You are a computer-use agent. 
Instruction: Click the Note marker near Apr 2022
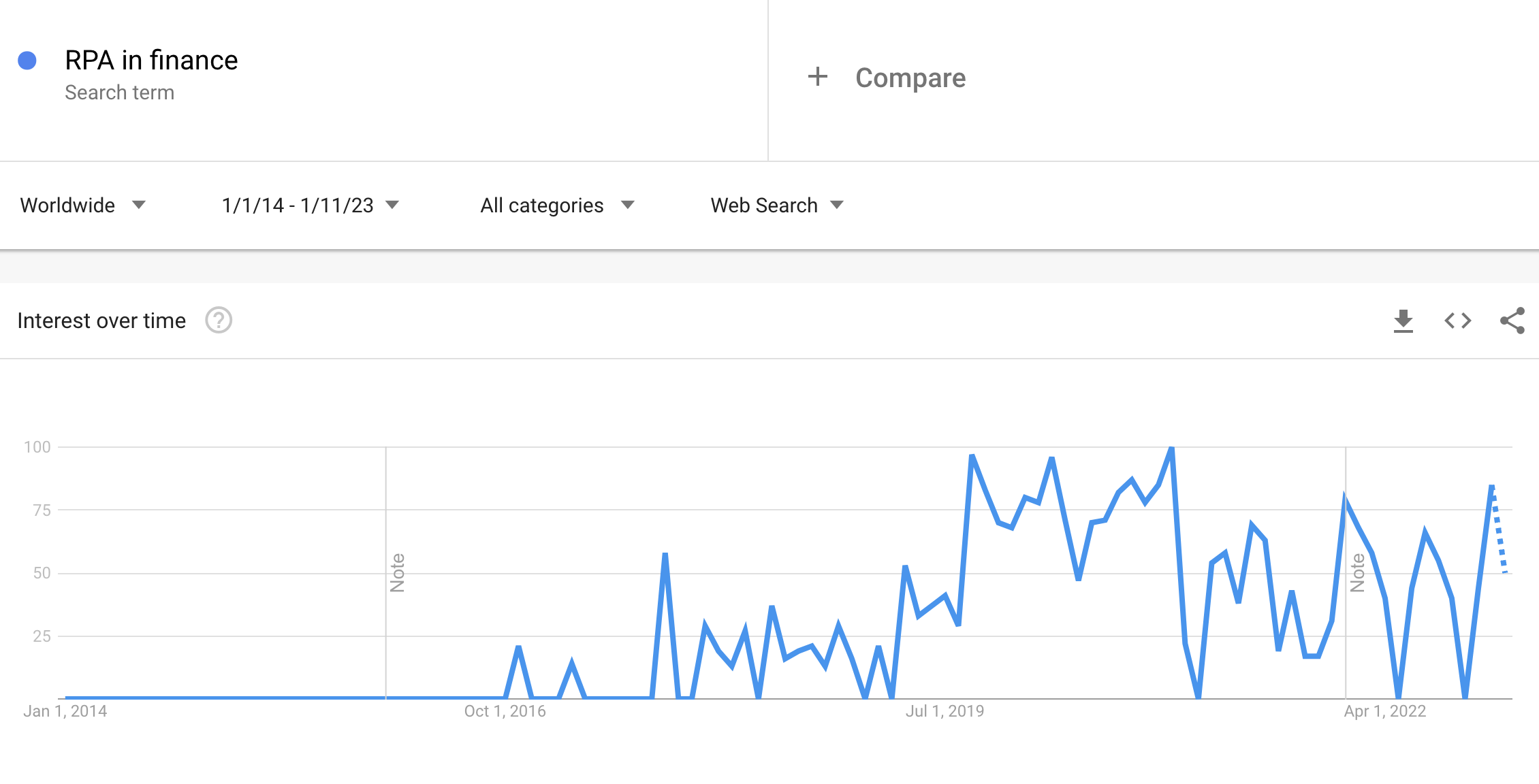pos(1357,572)
